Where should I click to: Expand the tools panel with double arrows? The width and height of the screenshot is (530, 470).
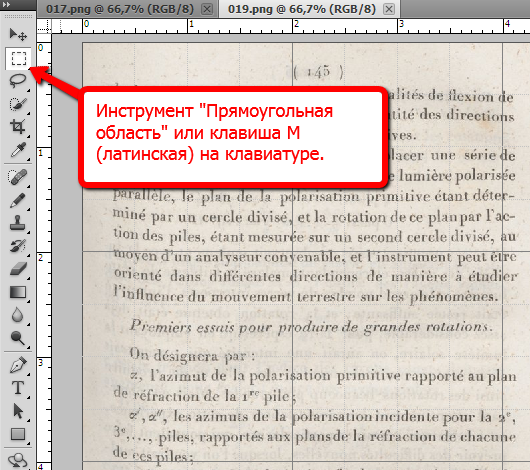pyautogui.click(x=6, y=4)
